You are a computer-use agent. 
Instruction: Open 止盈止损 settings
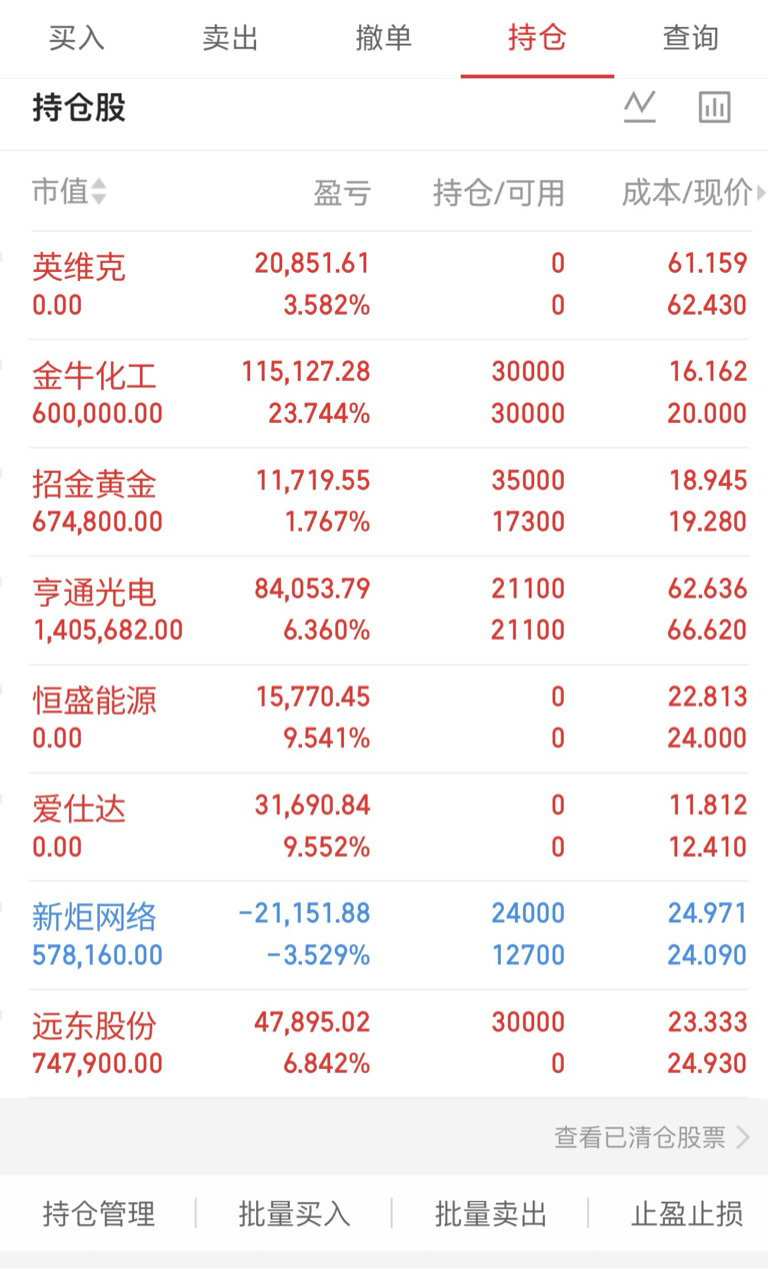click(687, 1214)
